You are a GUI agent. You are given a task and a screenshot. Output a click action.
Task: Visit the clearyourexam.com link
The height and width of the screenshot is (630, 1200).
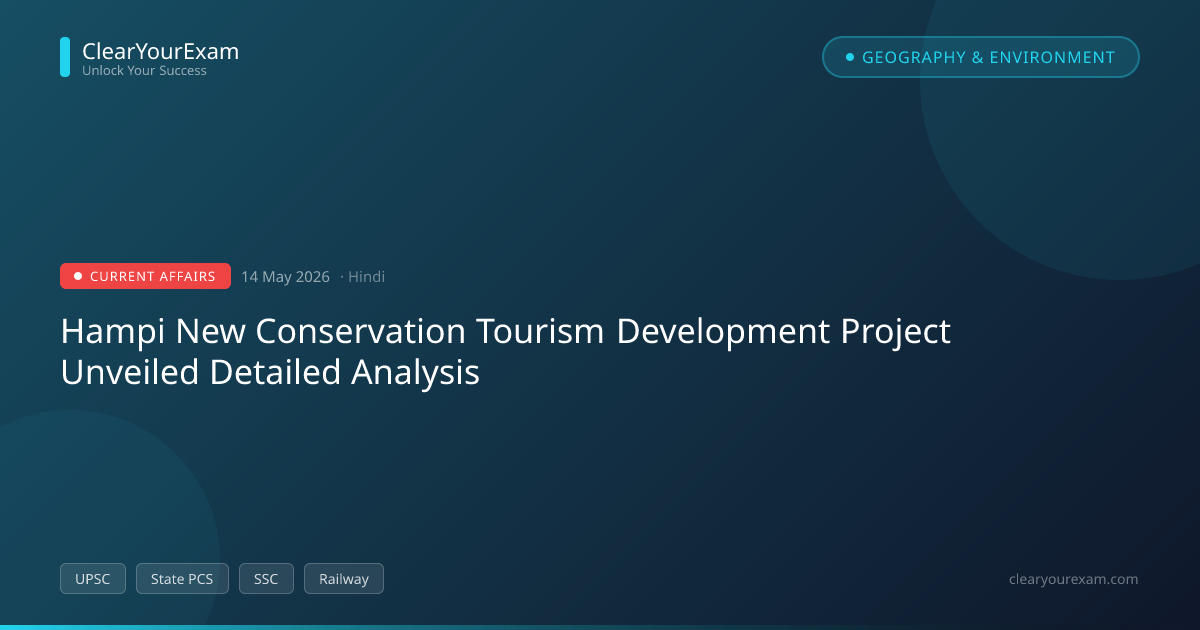tap(1074, 579)
